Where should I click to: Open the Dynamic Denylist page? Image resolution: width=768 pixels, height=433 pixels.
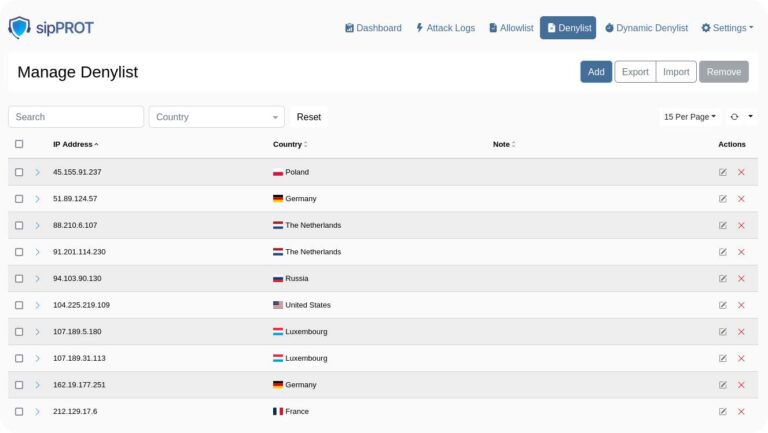coord(647,28)
